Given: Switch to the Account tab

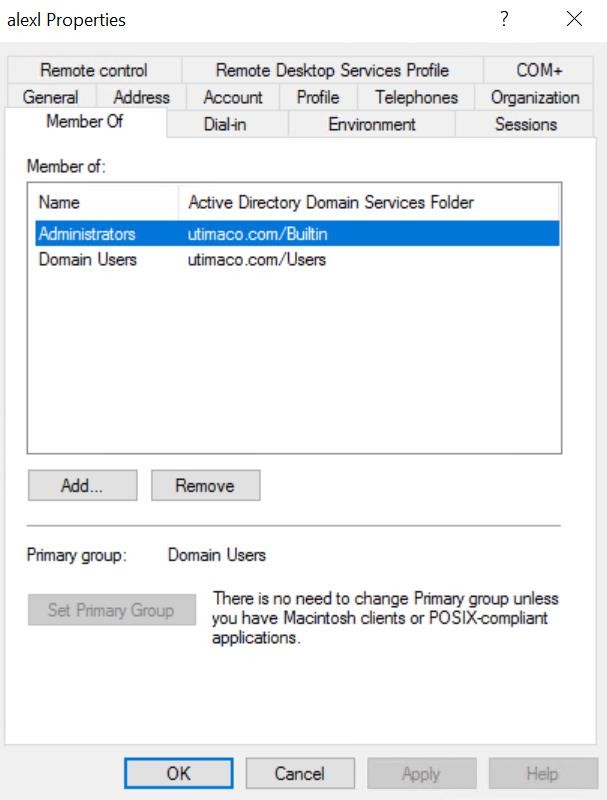Looking at the screenshot, I should 233,97.
